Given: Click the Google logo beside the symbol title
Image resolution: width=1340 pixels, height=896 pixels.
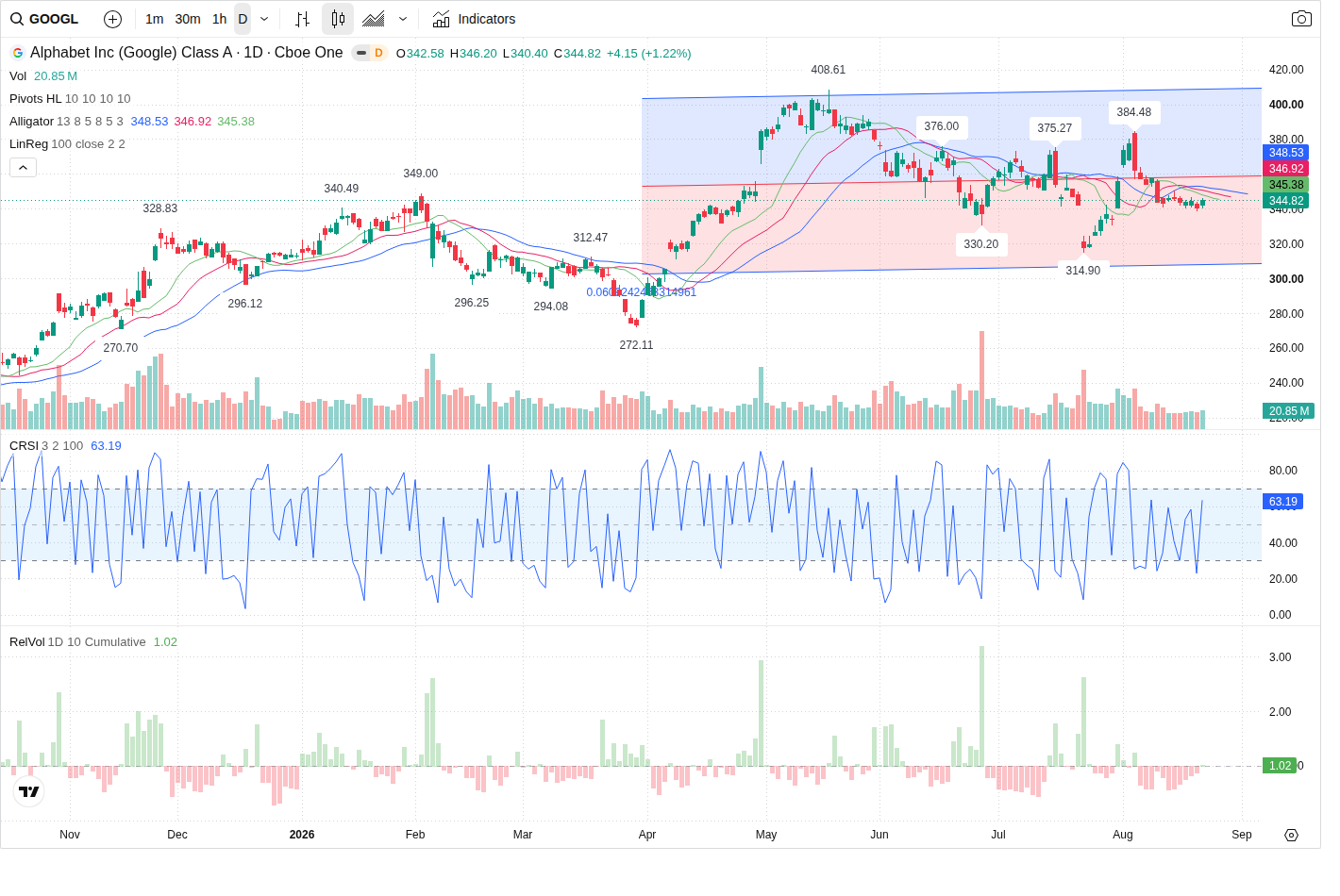Looking at the screenshot, I should (17, 53).
